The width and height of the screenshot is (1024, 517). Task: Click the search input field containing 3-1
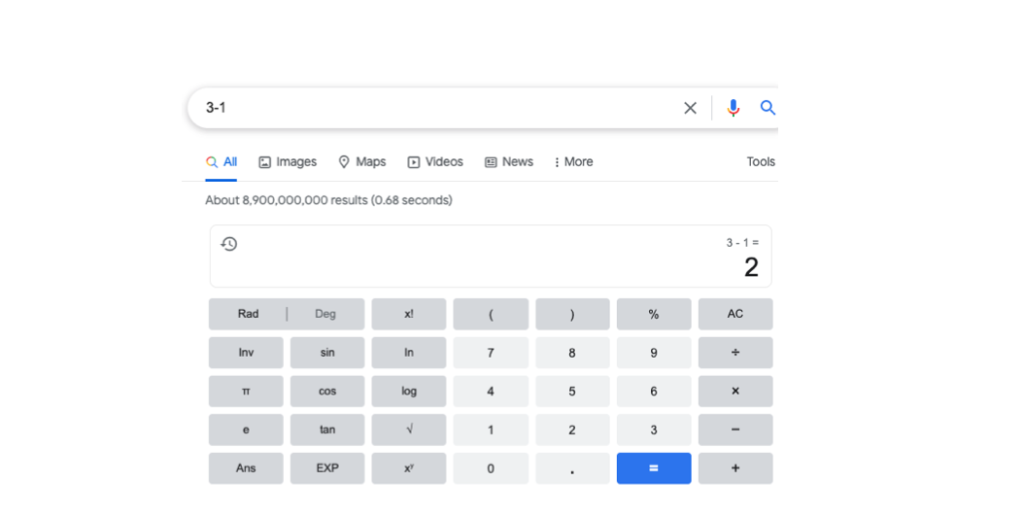point(430,108)
